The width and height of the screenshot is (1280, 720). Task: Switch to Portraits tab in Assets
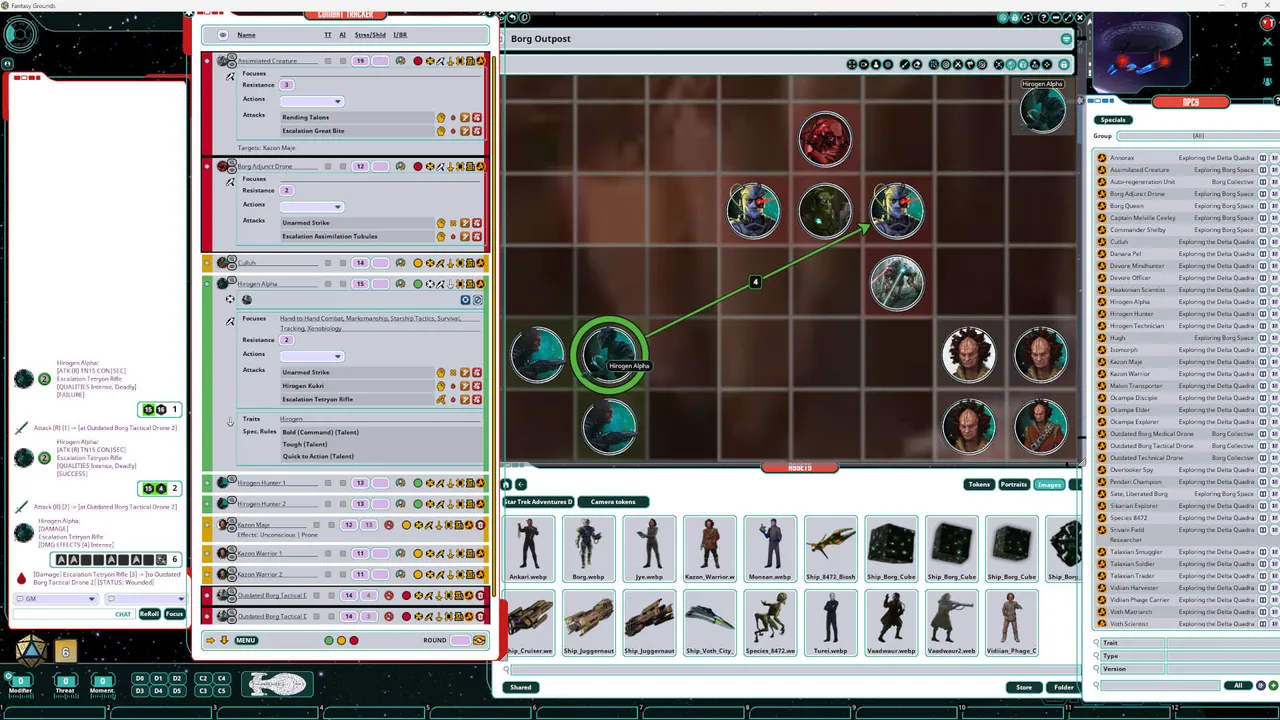(x=1014, y=485)
